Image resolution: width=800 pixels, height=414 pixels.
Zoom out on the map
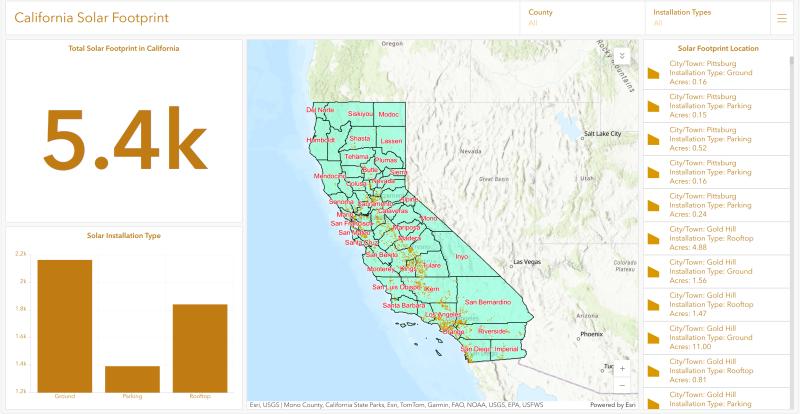tap(621, 385)
